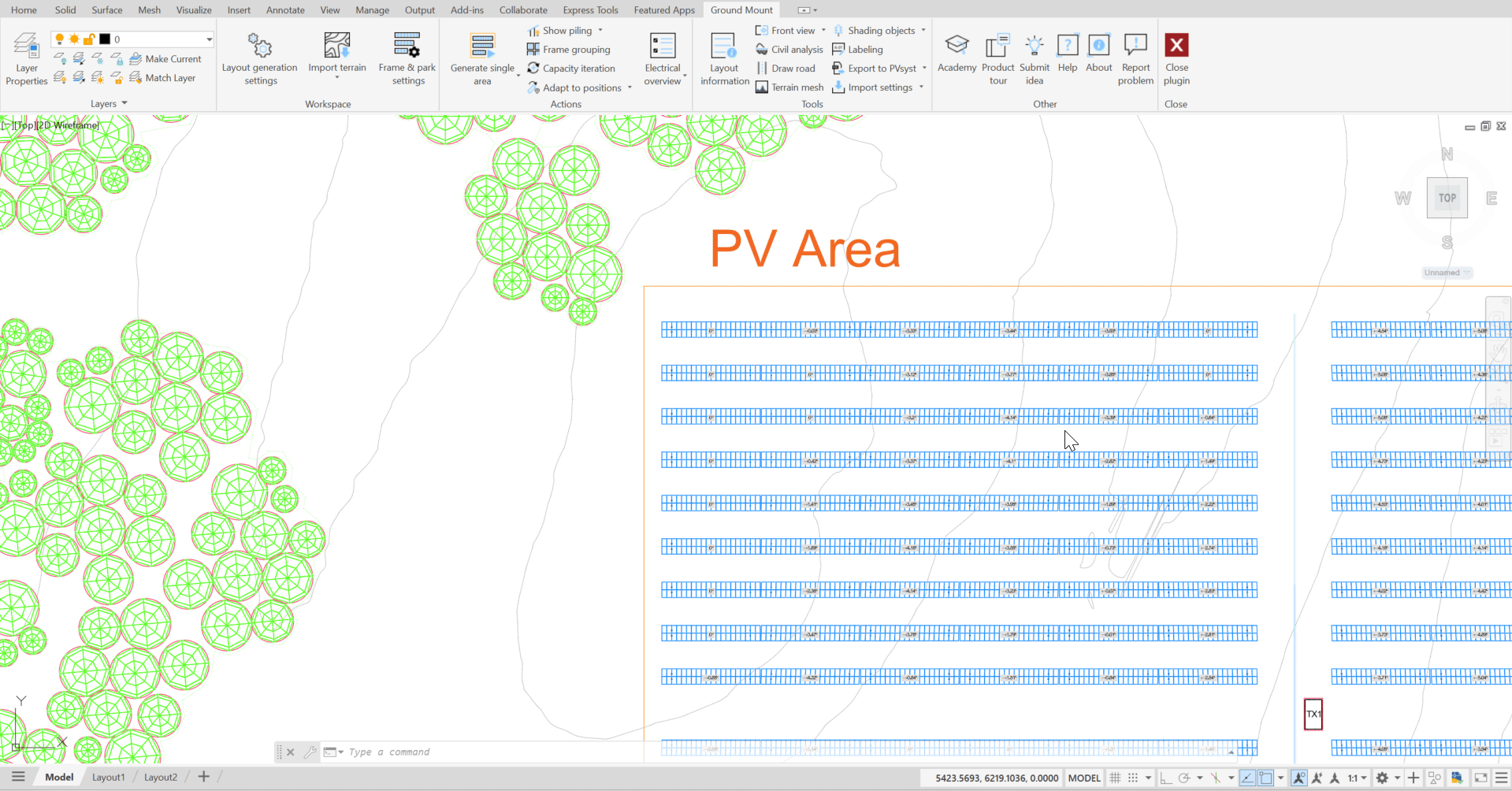Click black layer color swatch

pyautogui.click(x=104, y=39)
